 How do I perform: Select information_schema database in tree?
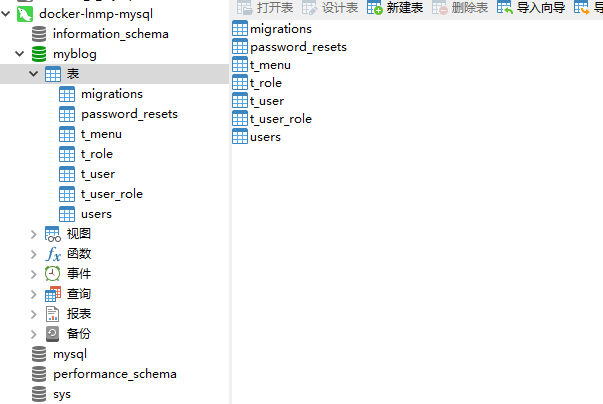coord(111,34)
